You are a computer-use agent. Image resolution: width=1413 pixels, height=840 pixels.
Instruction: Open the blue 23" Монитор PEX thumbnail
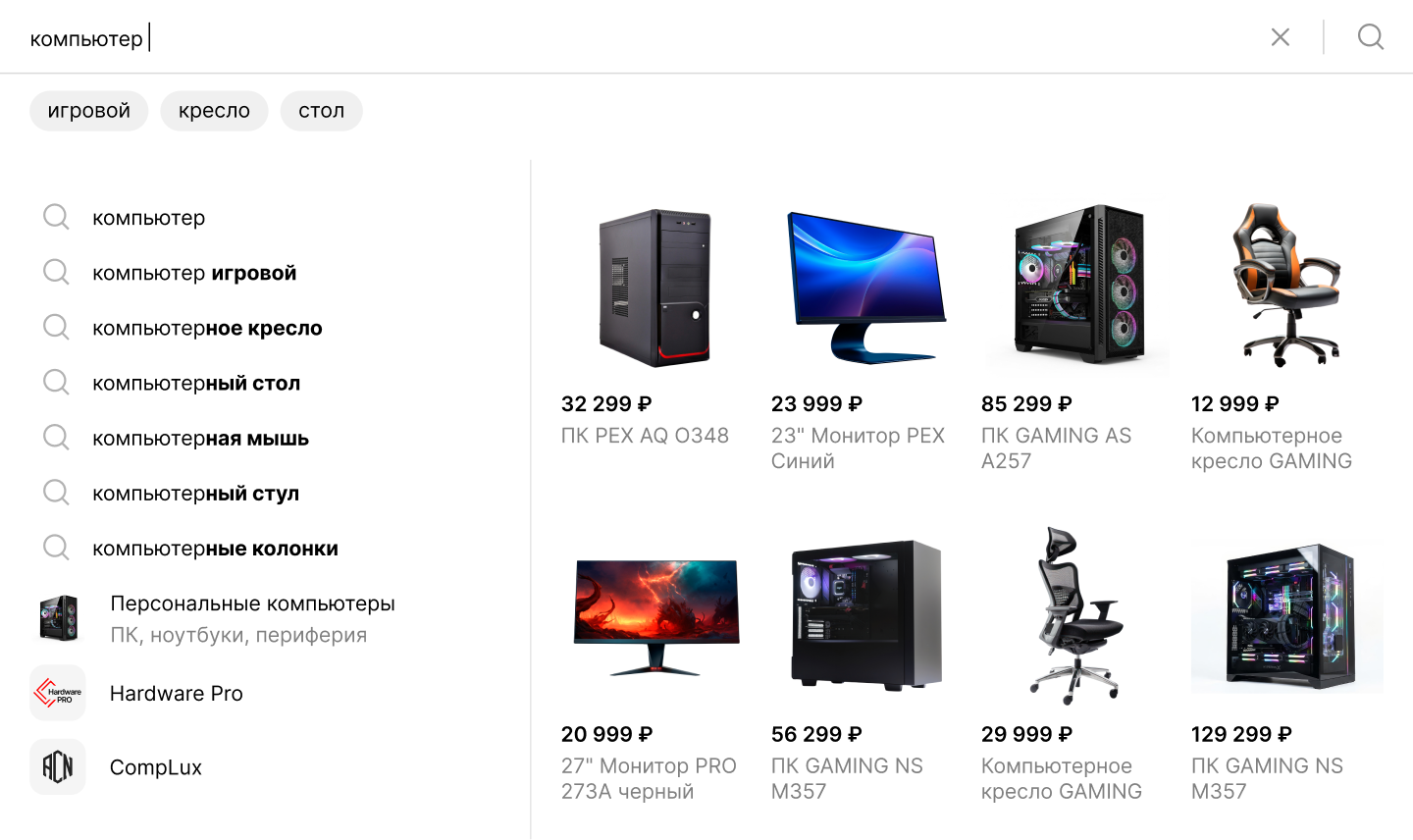click(x=865, y=287)
